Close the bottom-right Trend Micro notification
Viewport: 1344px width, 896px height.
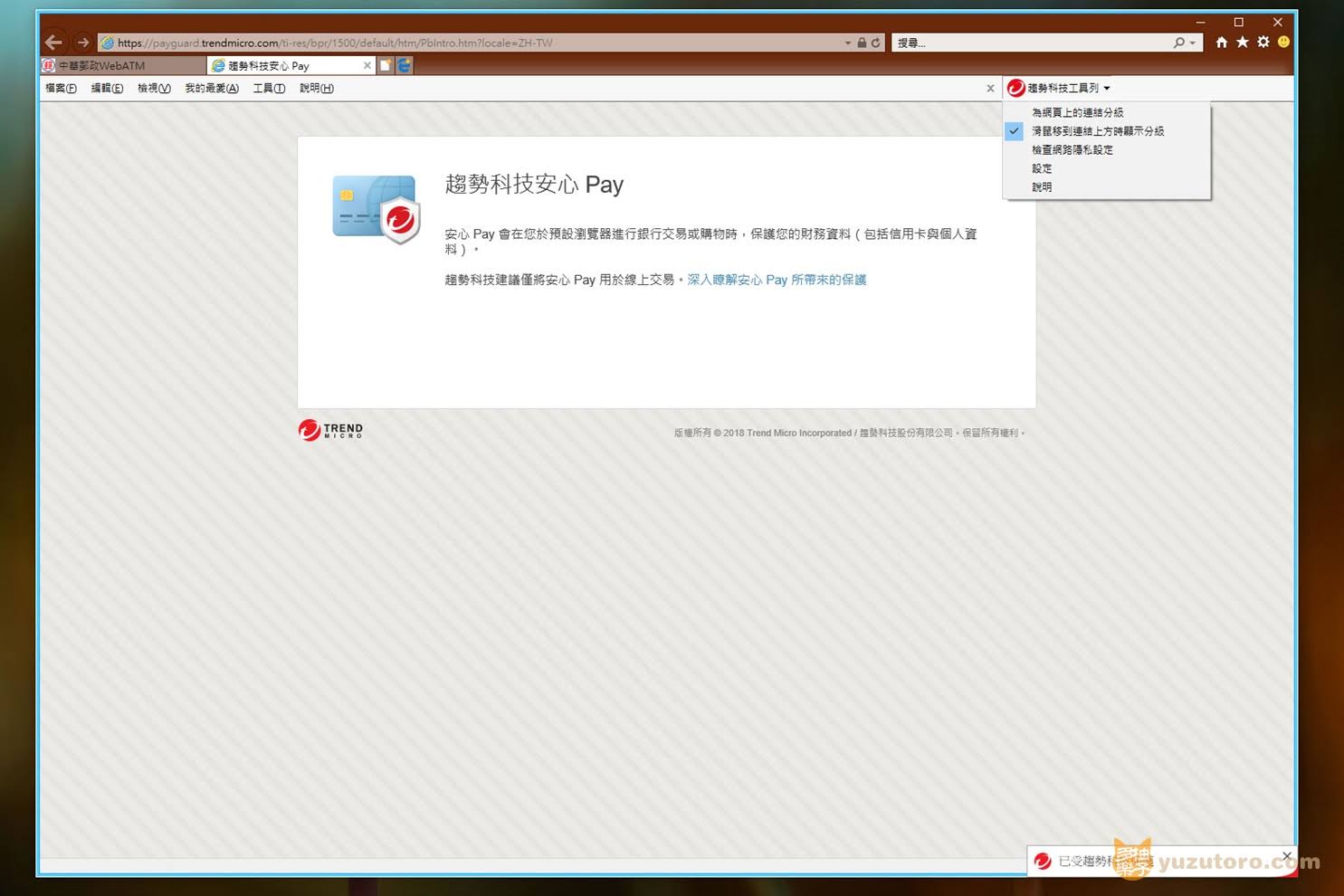coord(1286,855)
